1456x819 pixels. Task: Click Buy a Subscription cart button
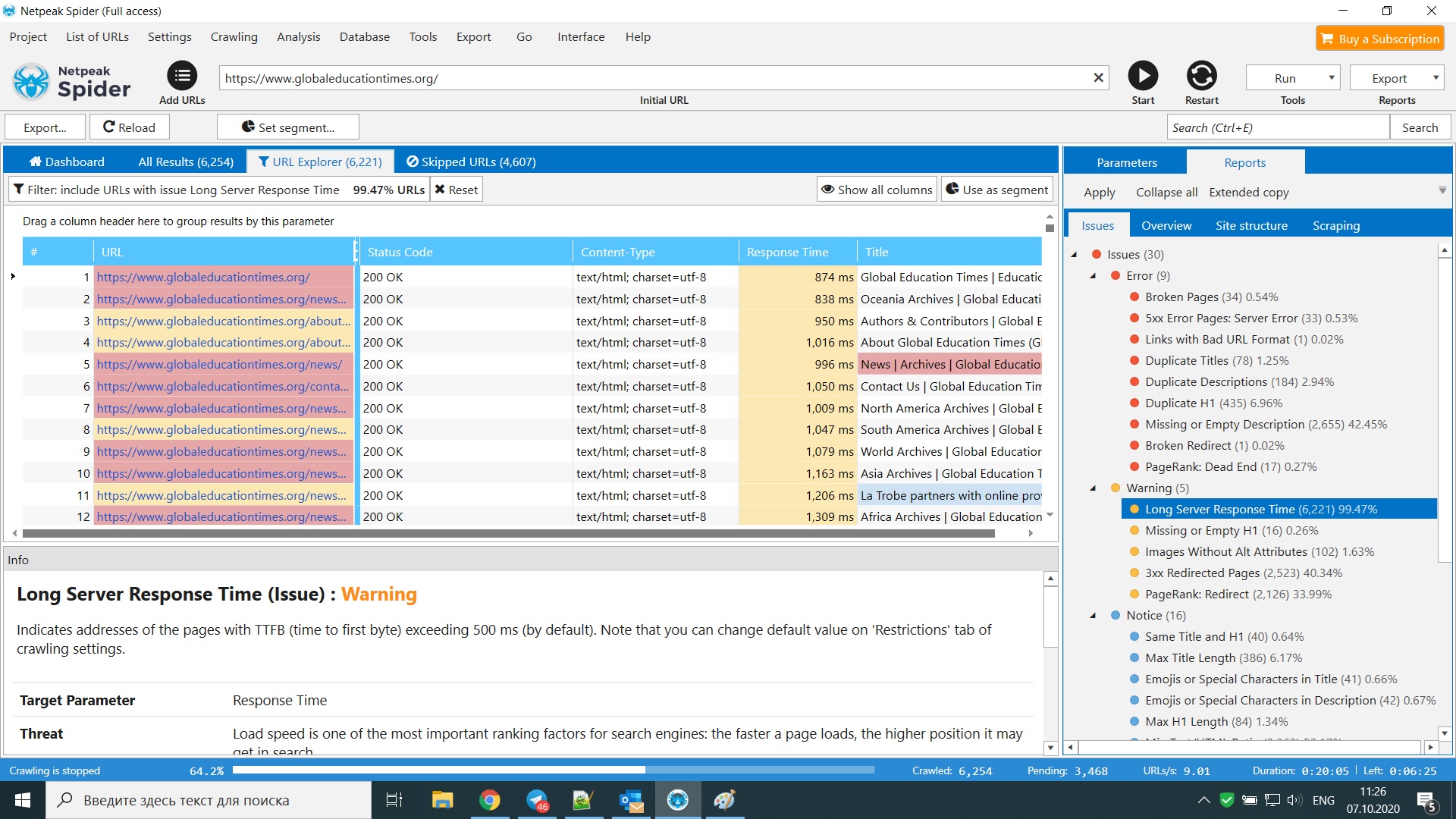coord(1380,39)
